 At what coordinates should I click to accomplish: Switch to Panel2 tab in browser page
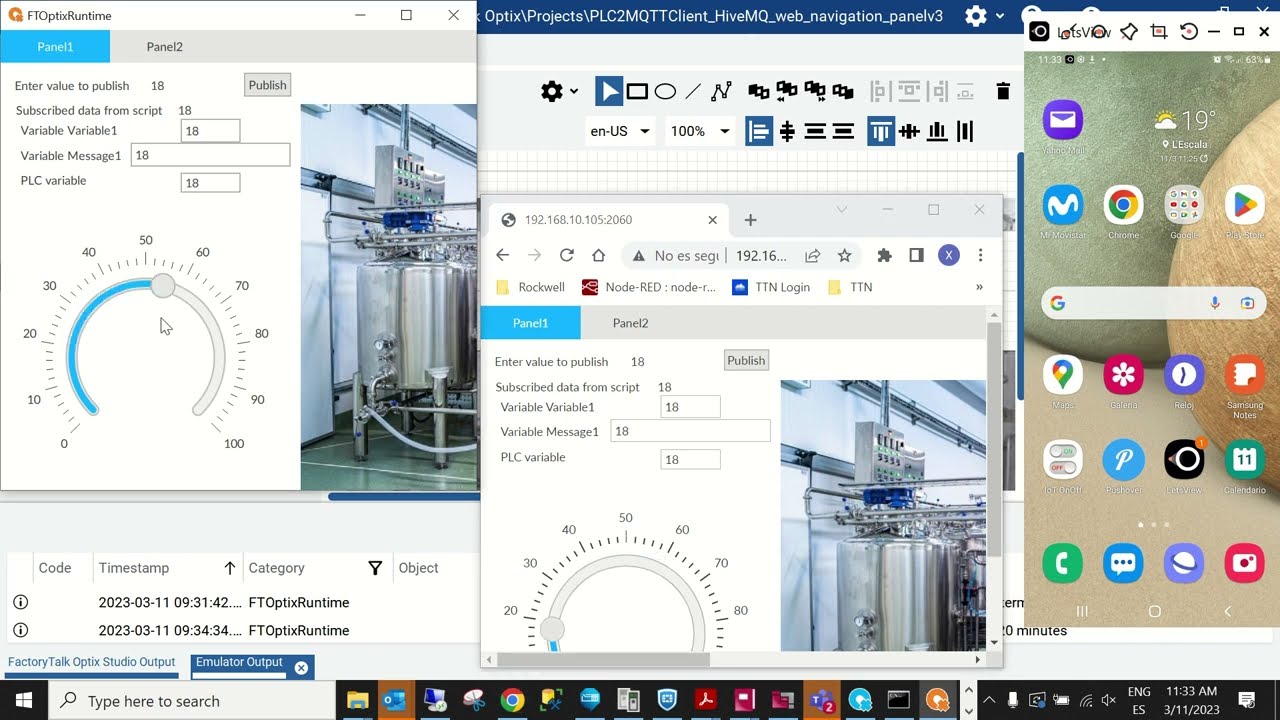click(x=630, y=323)
